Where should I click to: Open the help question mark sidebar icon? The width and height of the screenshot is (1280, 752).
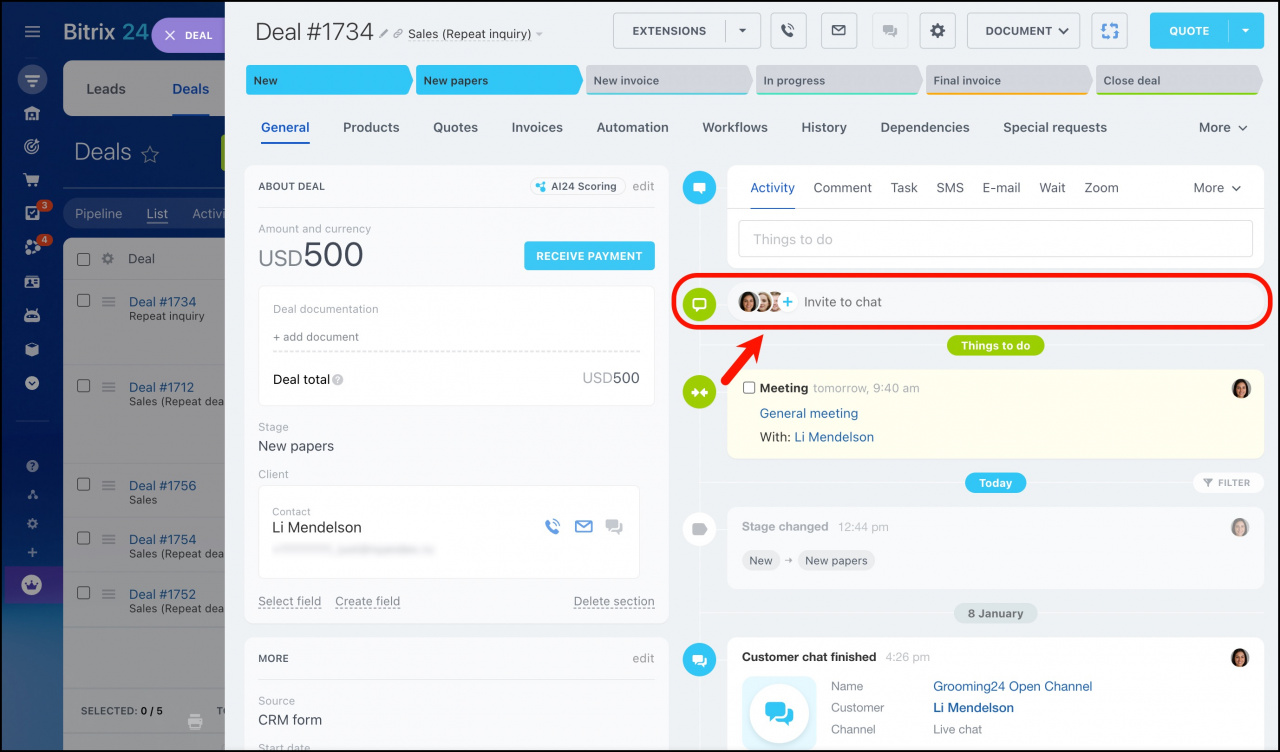tap(32, 466)
